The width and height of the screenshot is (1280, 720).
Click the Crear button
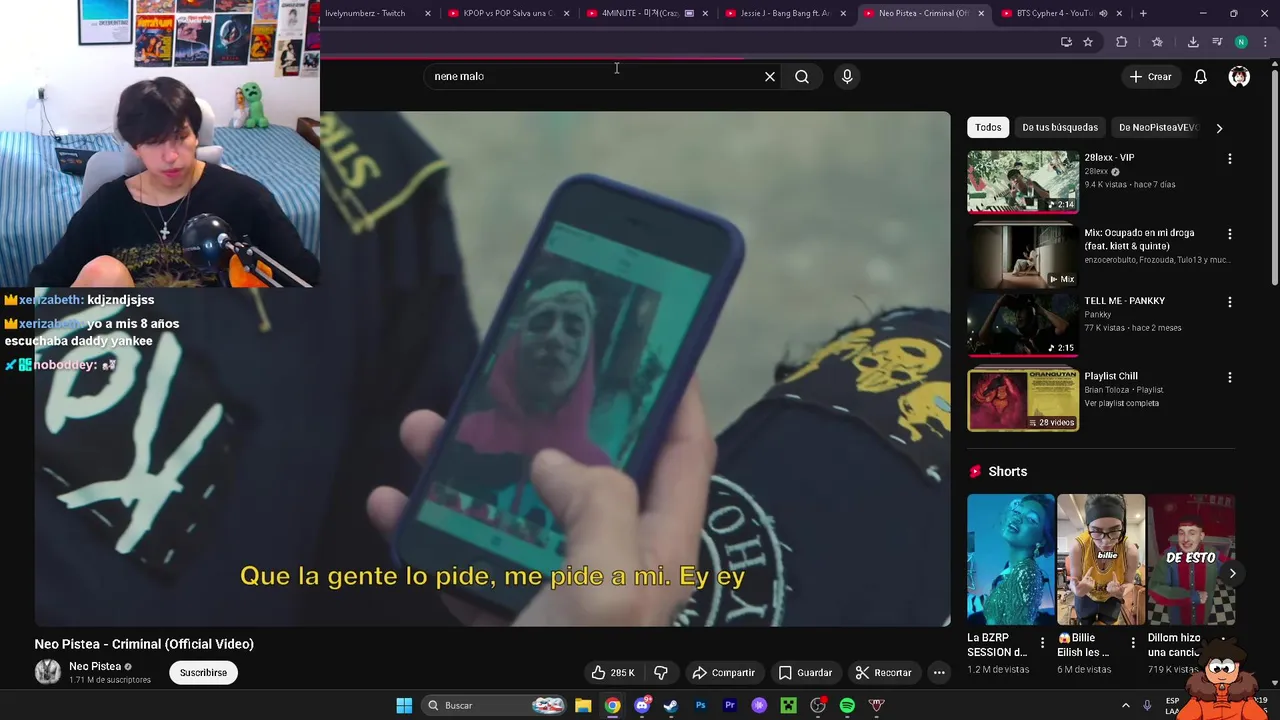coord(1151,76)
